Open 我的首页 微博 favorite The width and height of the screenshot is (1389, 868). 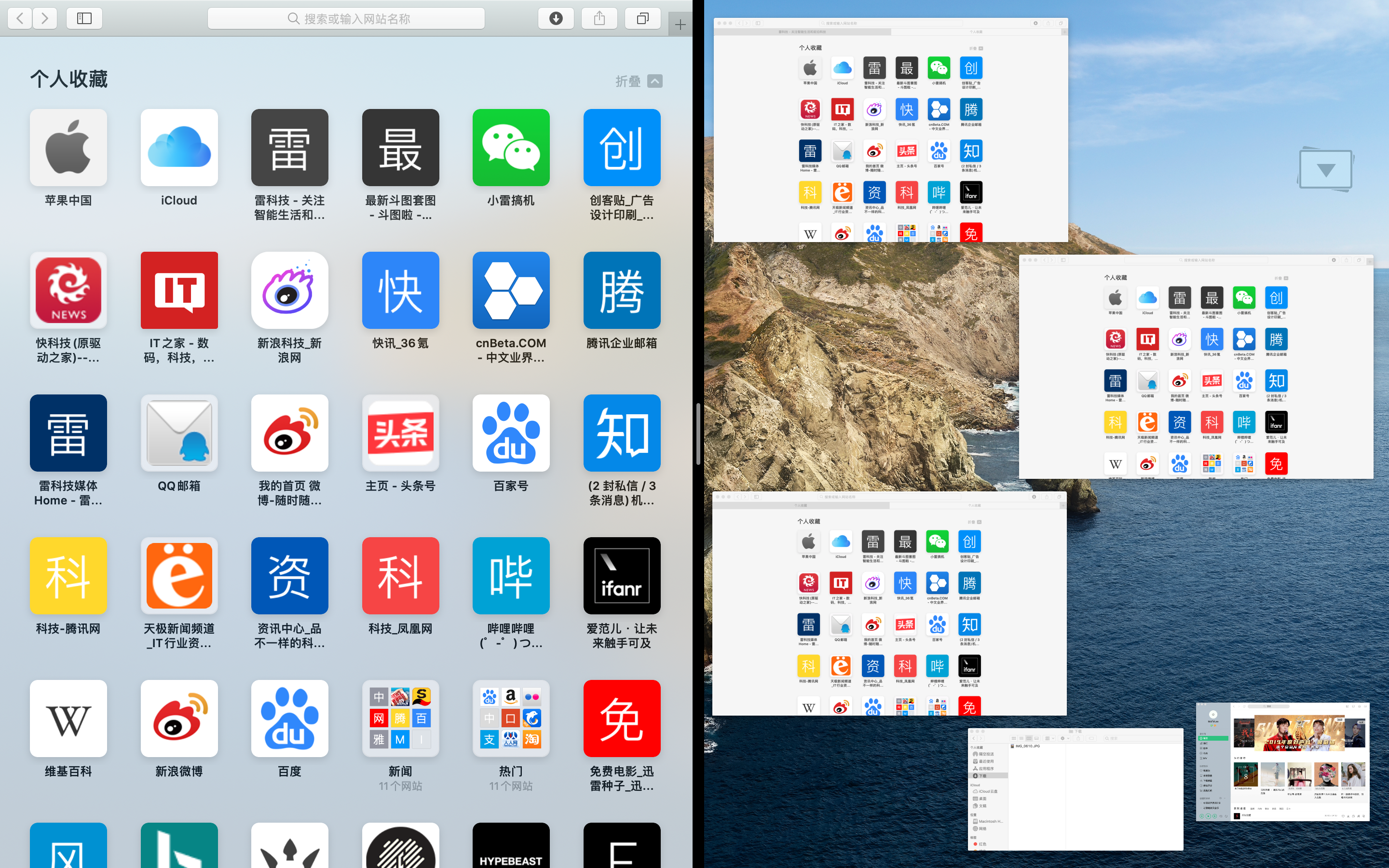point(290,433)
